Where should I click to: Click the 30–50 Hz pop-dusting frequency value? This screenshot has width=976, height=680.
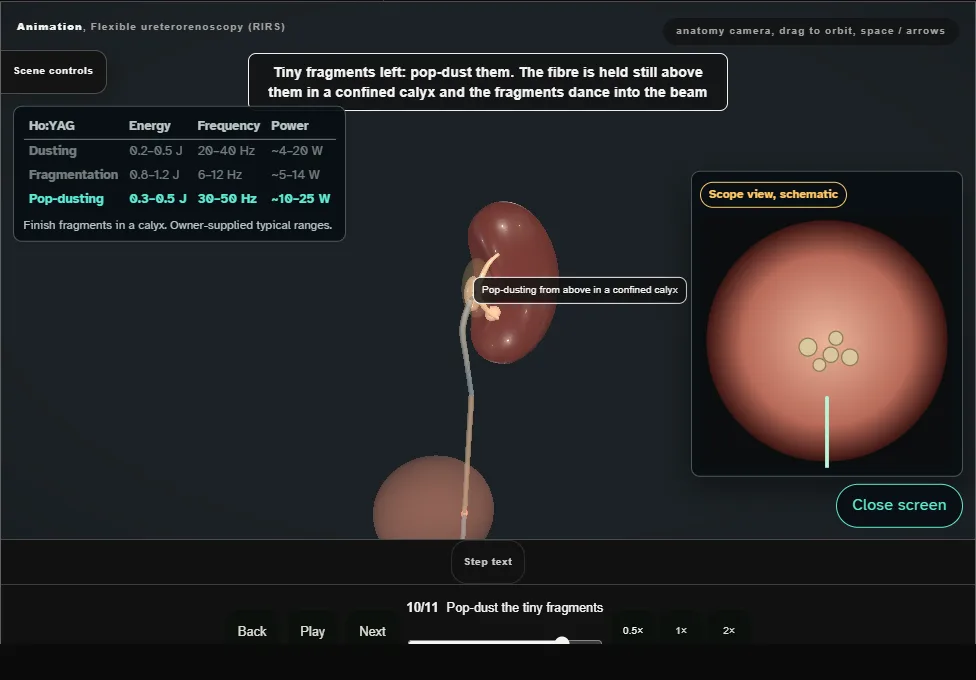click(227, 199)
